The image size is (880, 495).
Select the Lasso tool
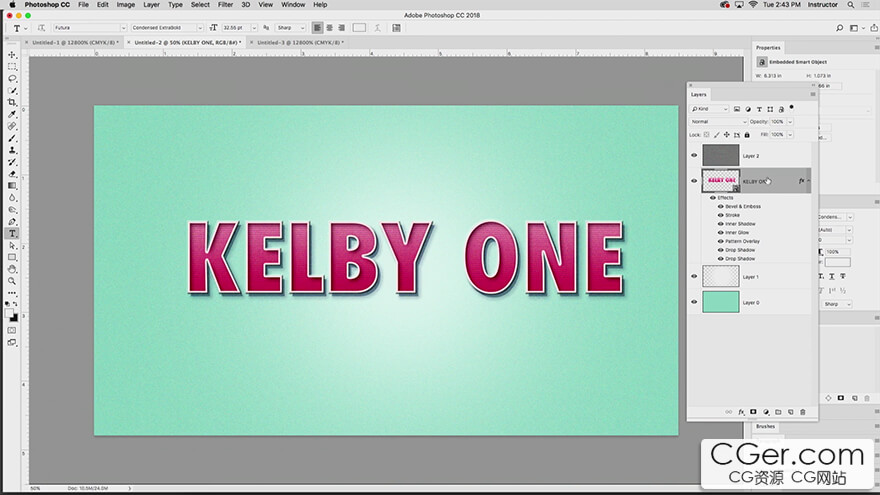pos(12,79)
